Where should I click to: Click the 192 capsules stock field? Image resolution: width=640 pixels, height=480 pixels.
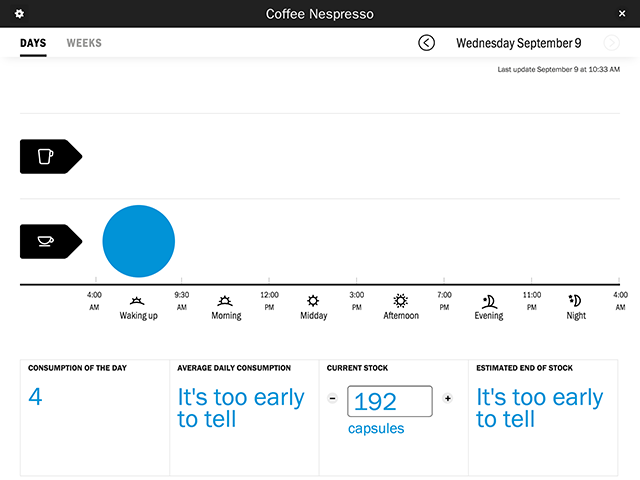pyautogui.click(x=390, y=401)
